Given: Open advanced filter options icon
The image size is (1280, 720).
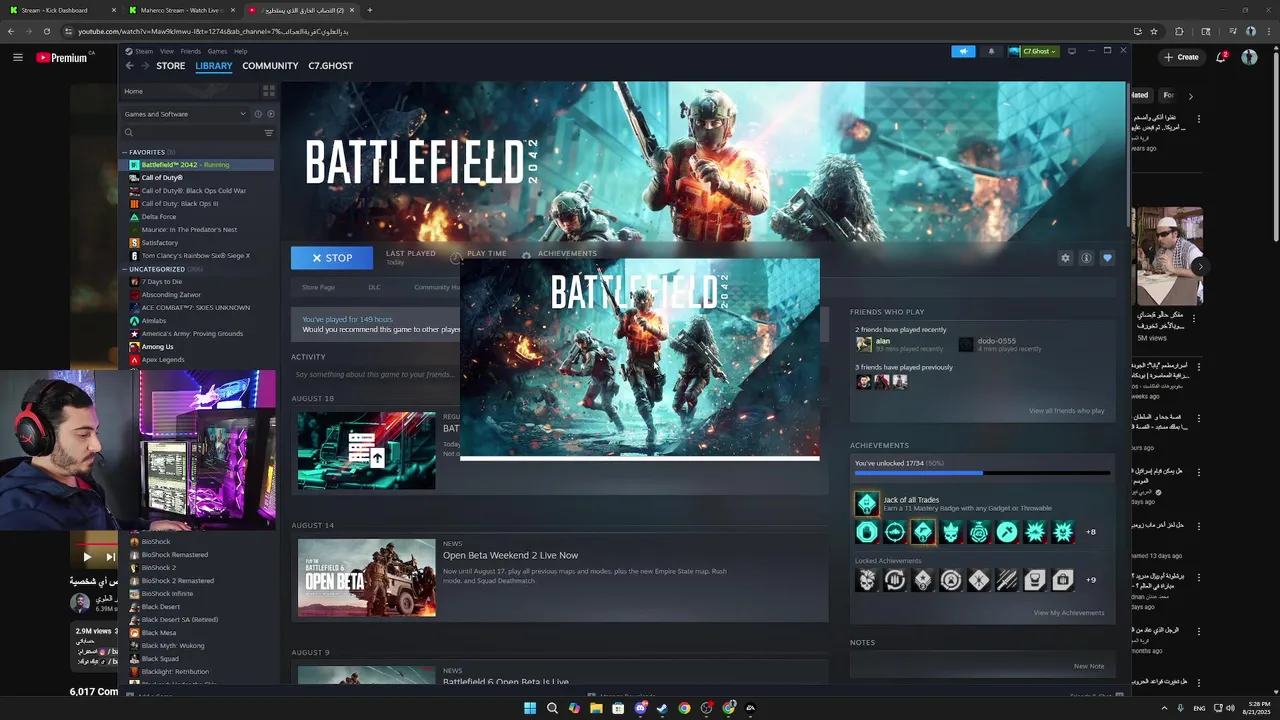Looking at the screenshot, I should pyautogui.click(x=268, y=132).
